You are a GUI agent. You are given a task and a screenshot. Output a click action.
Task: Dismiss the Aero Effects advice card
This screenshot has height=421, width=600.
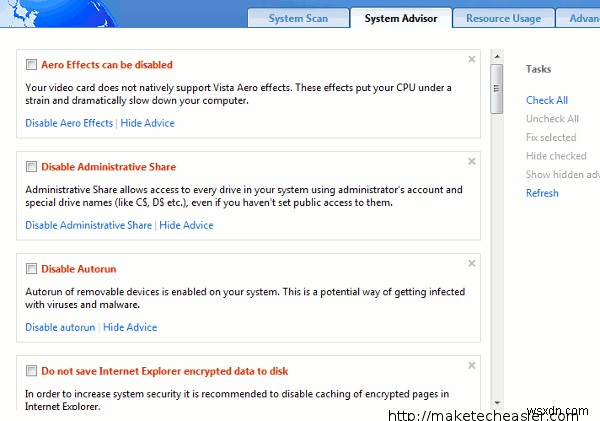click(471, 59)
